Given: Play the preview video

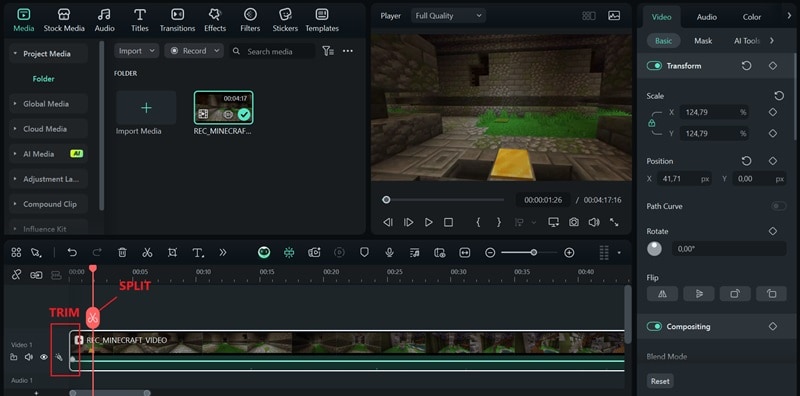Looking at the screenshot, I should coord(429,222).
